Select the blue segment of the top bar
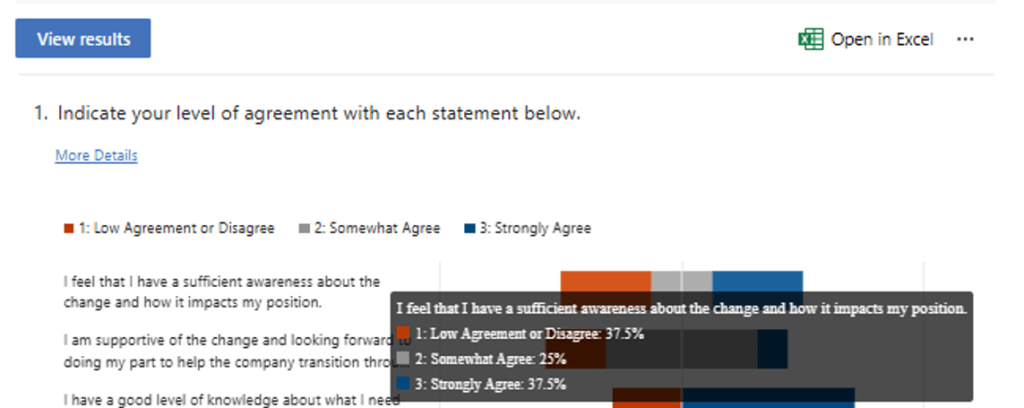Viewport: 1024px width, 408px height. pos(757,281)
